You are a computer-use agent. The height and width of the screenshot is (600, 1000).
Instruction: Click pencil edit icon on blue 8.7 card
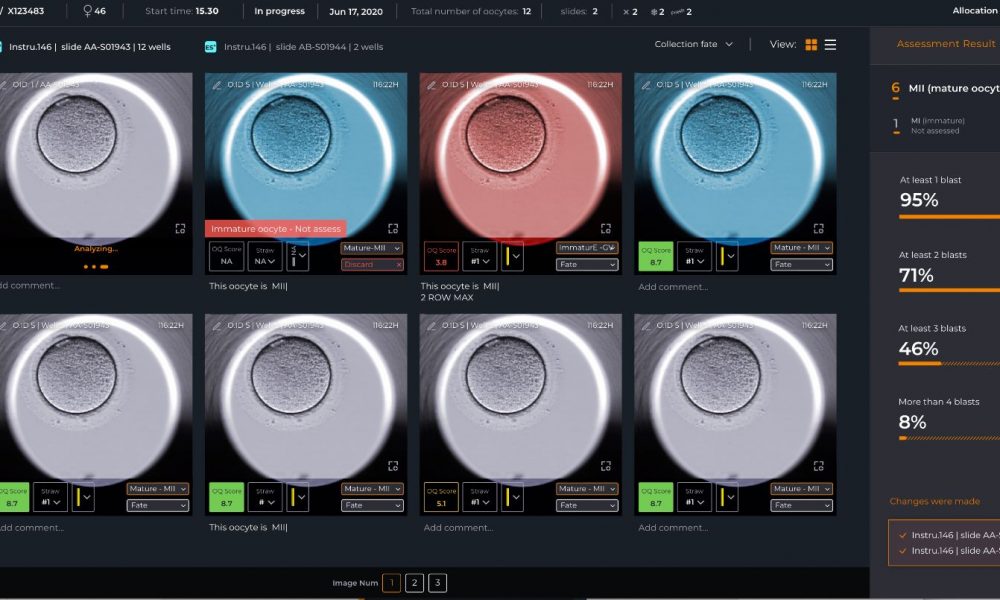tap(646, 85)
